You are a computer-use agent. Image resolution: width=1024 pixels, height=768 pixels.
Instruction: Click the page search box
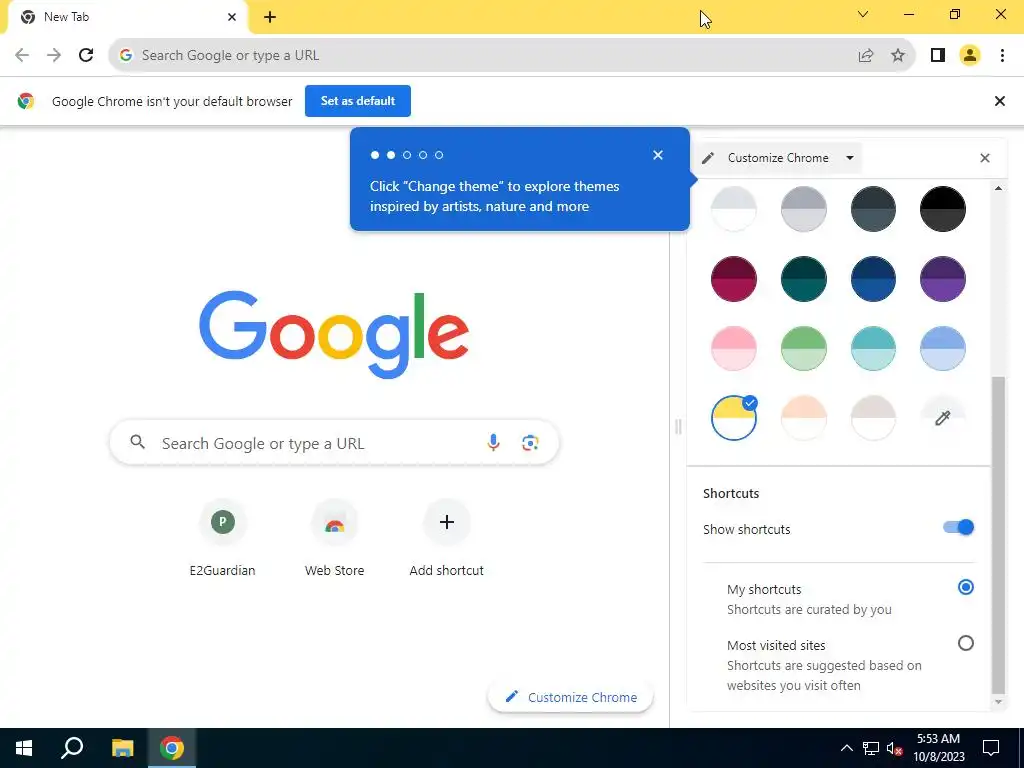click(x=334, y=443)
